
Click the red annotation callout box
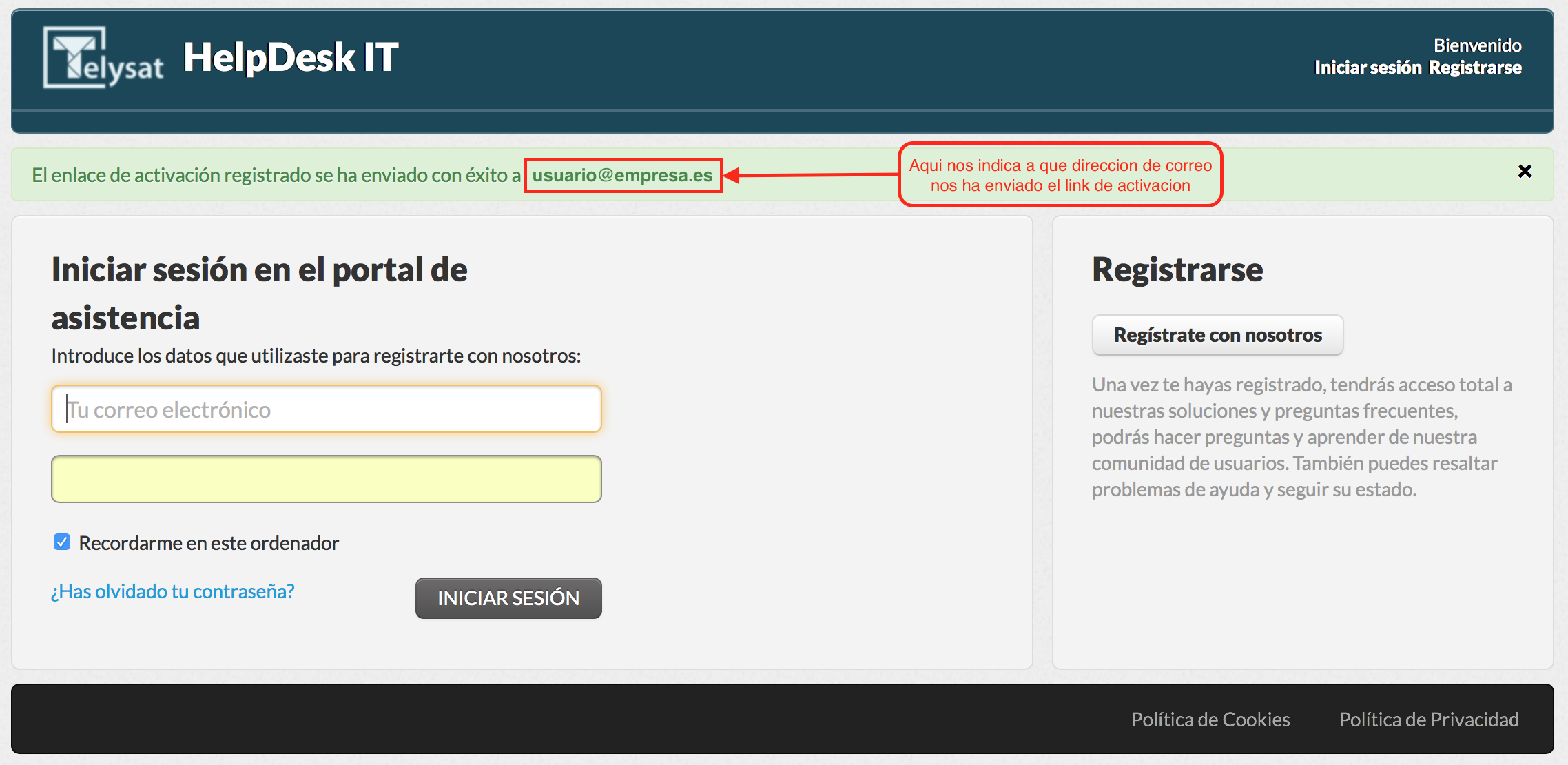(x=1060, y=175)
